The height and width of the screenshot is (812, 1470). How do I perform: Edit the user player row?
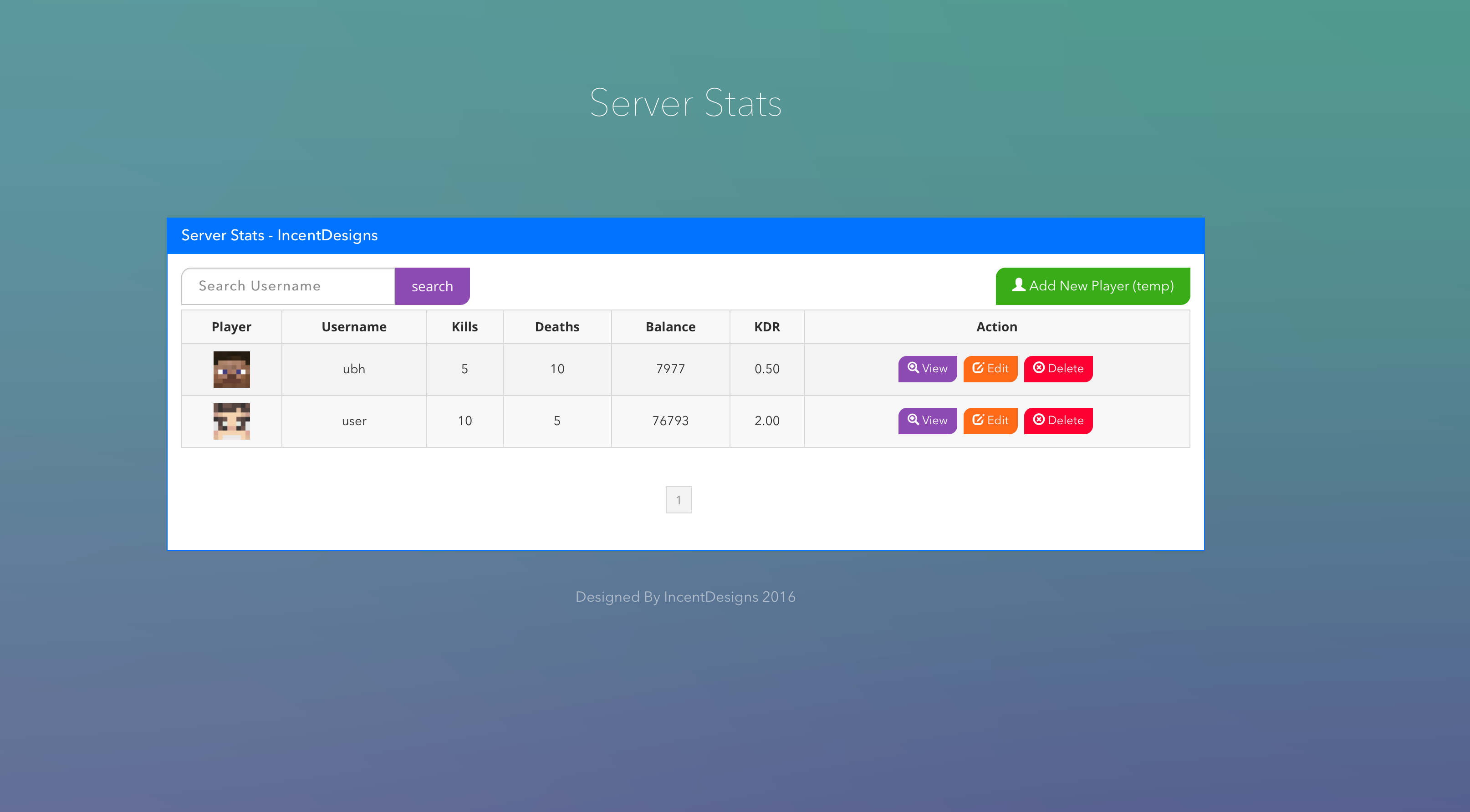990,421
